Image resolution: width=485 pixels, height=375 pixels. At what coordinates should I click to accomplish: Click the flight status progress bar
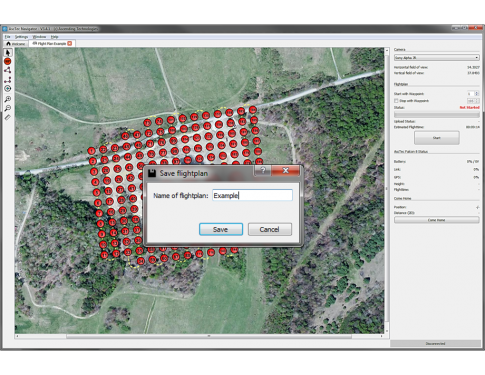pos(437,115)
